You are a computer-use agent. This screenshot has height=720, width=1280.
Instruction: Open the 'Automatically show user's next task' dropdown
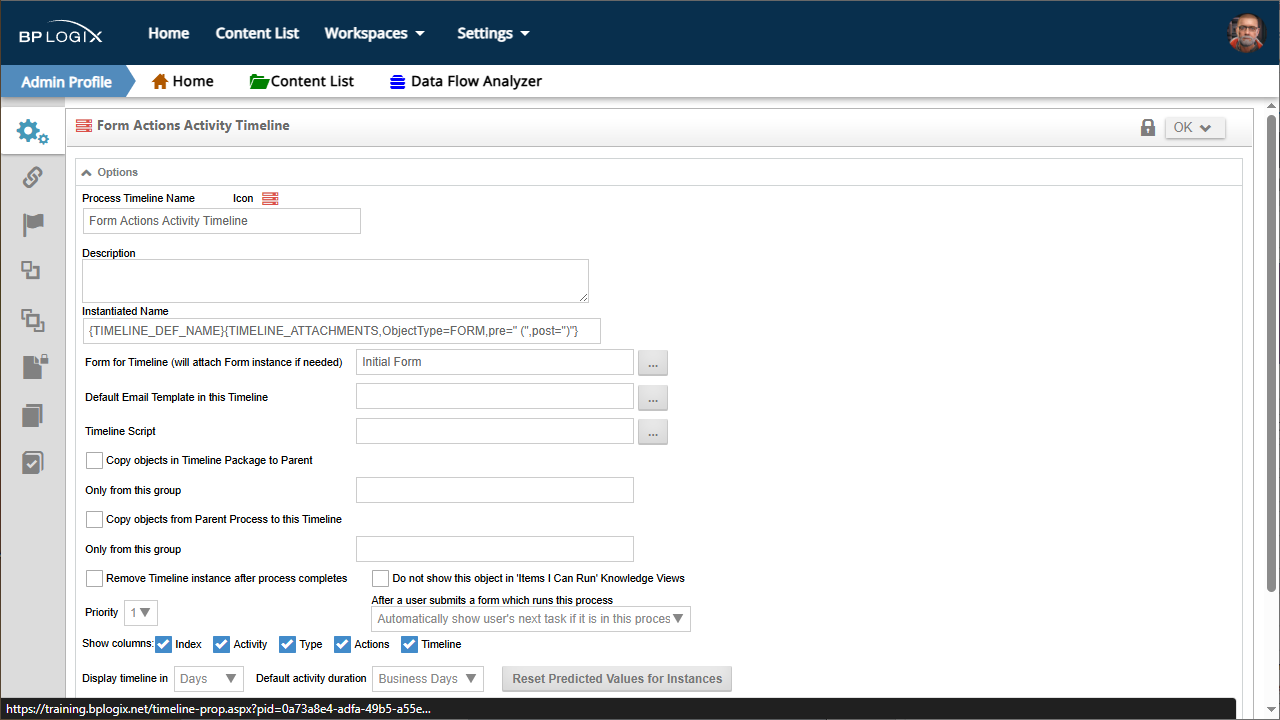pos(530,619)
